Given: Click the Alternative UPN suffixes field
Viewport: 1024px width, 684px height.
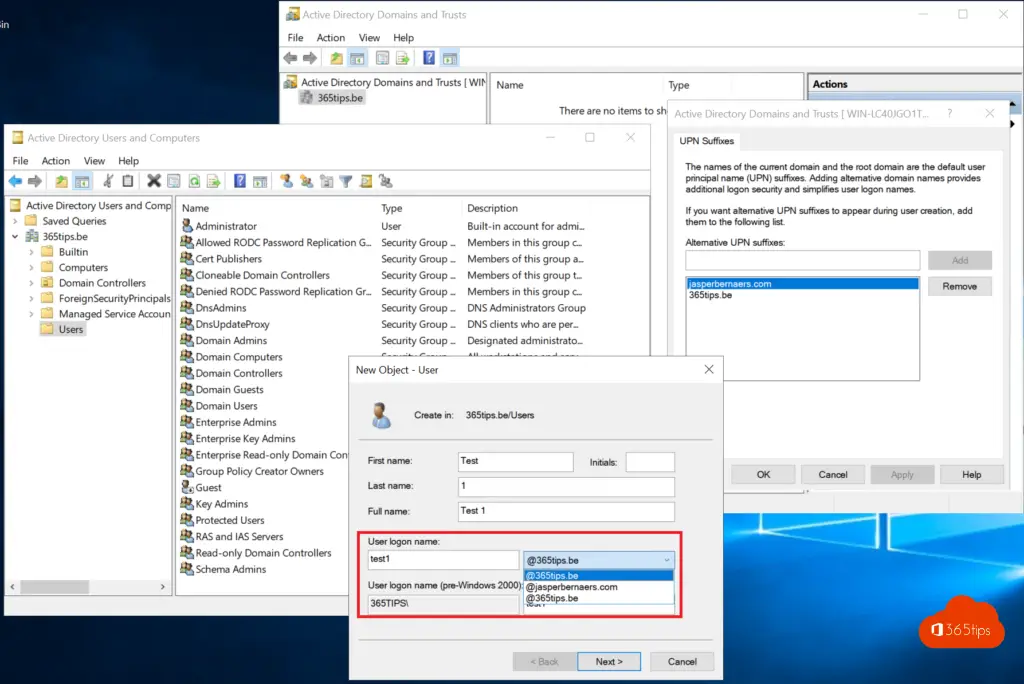Looking at the screenshot, I should 803,260.
